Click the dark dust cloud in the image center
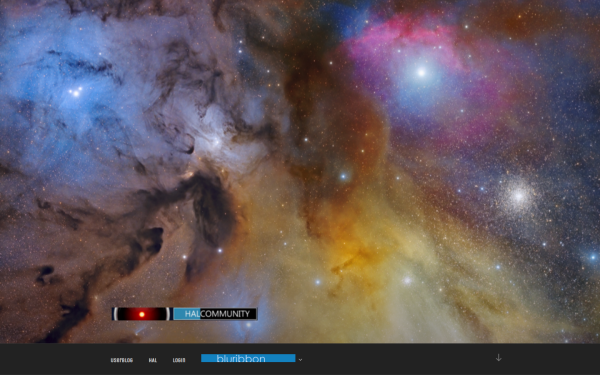Image resolution: width=600 pixels, height=375 pixels. [210, 210]
